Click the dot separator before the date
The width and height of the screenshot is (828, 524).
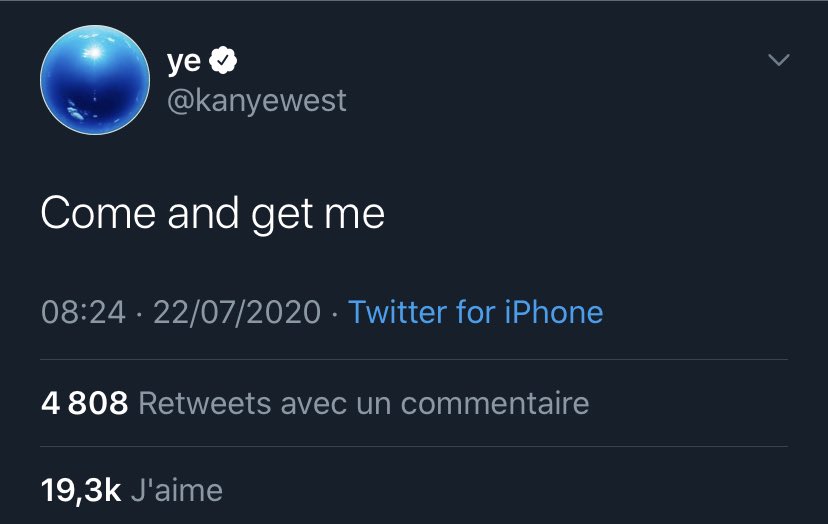140,312
